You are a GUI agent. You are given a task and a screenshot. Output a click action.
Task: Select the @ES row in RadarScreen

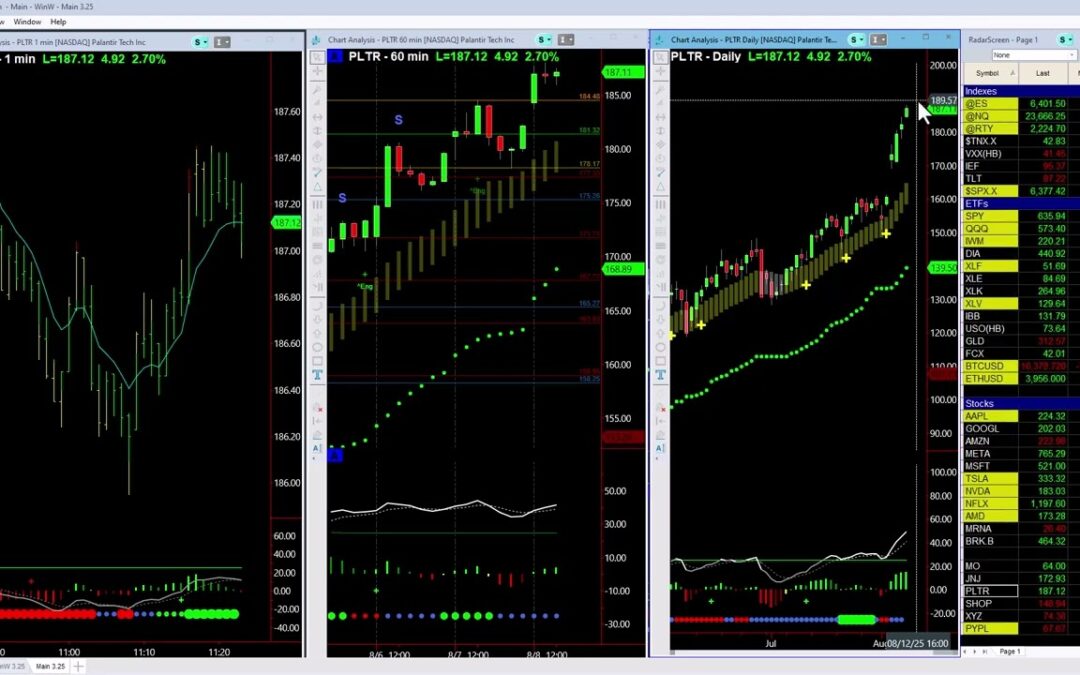click(1021, 103)
